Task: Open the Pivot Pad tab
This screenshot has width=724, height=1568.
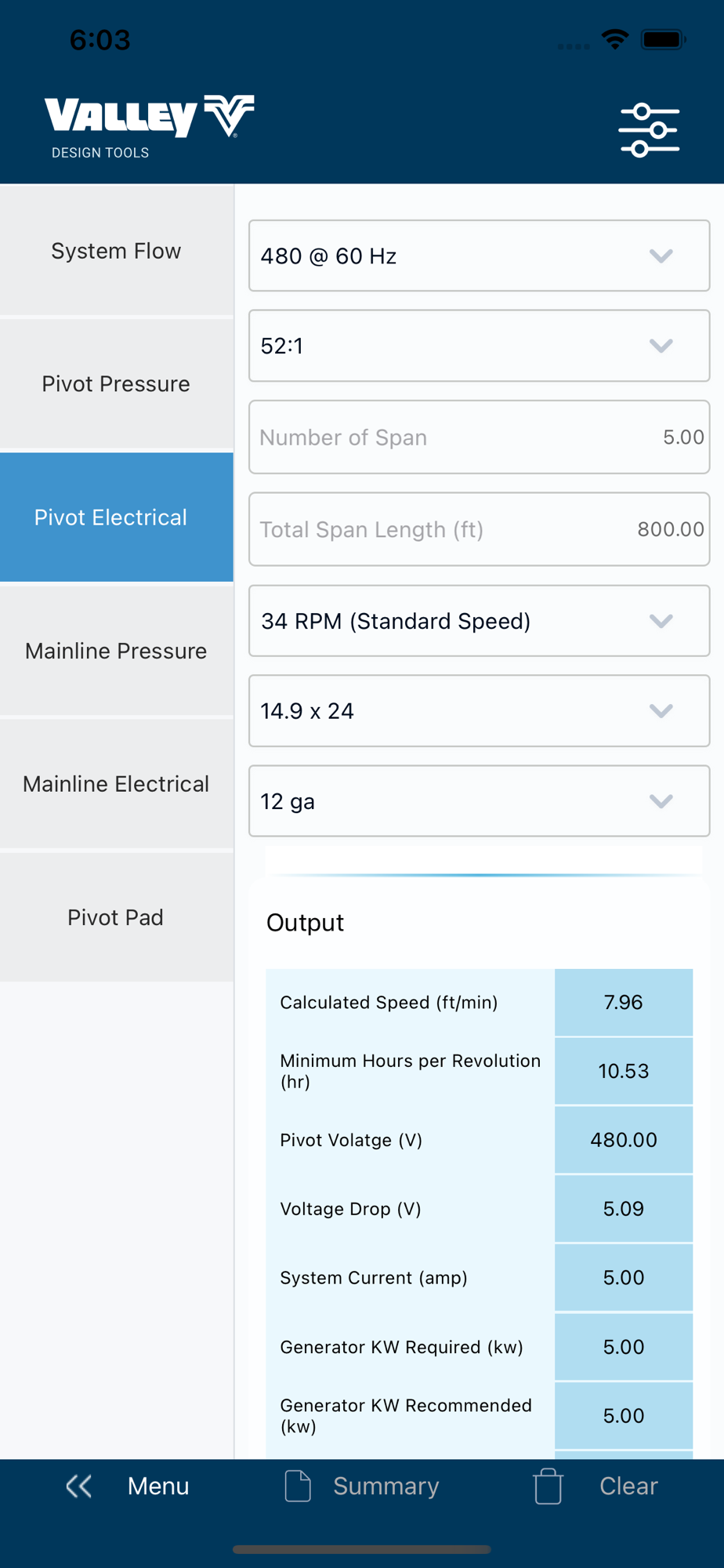Action: tap(116, 917)
